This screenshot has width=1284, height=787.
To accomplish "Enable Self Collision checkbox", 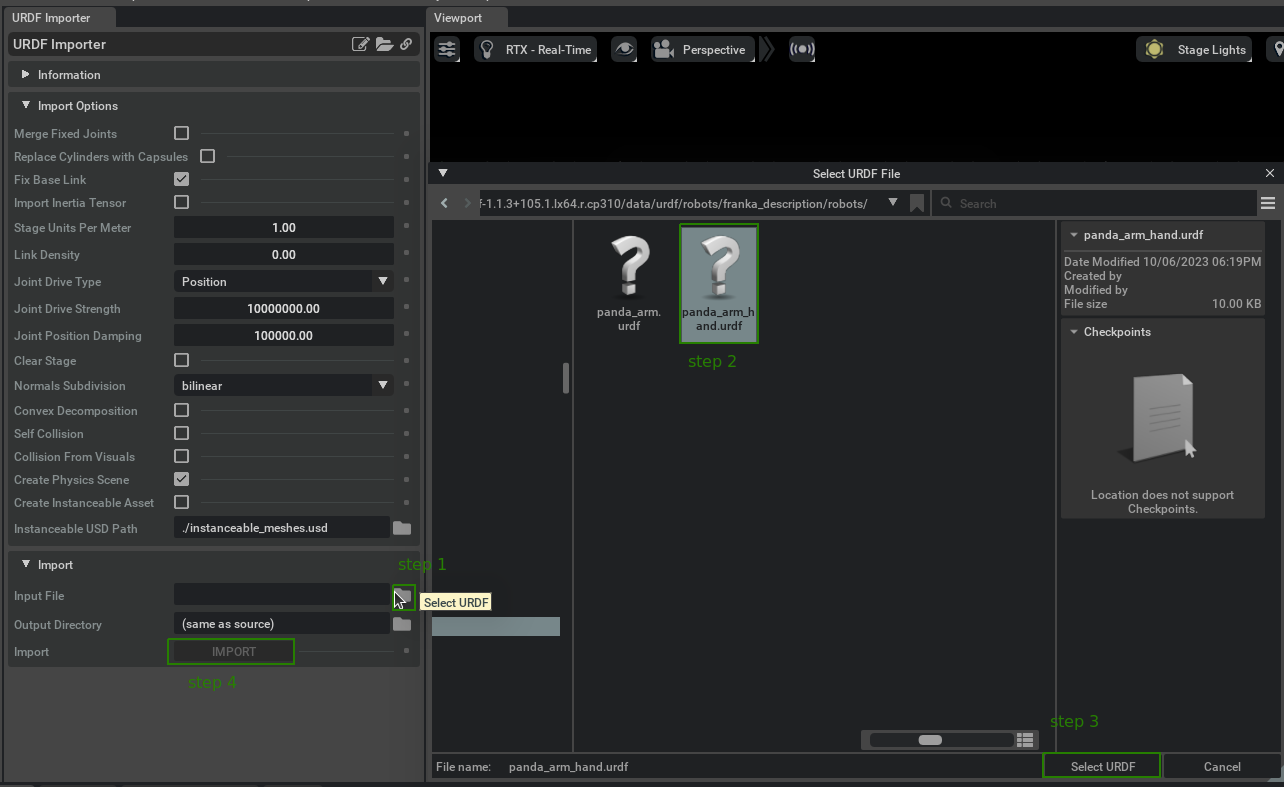I will (x=181, y=433).
